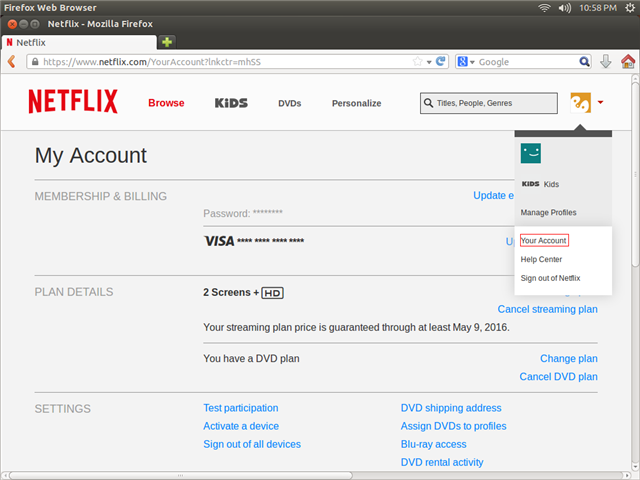Choose Manage Profiles from dropdown
This screenshot has height=480, width=640.
(548, 212)
